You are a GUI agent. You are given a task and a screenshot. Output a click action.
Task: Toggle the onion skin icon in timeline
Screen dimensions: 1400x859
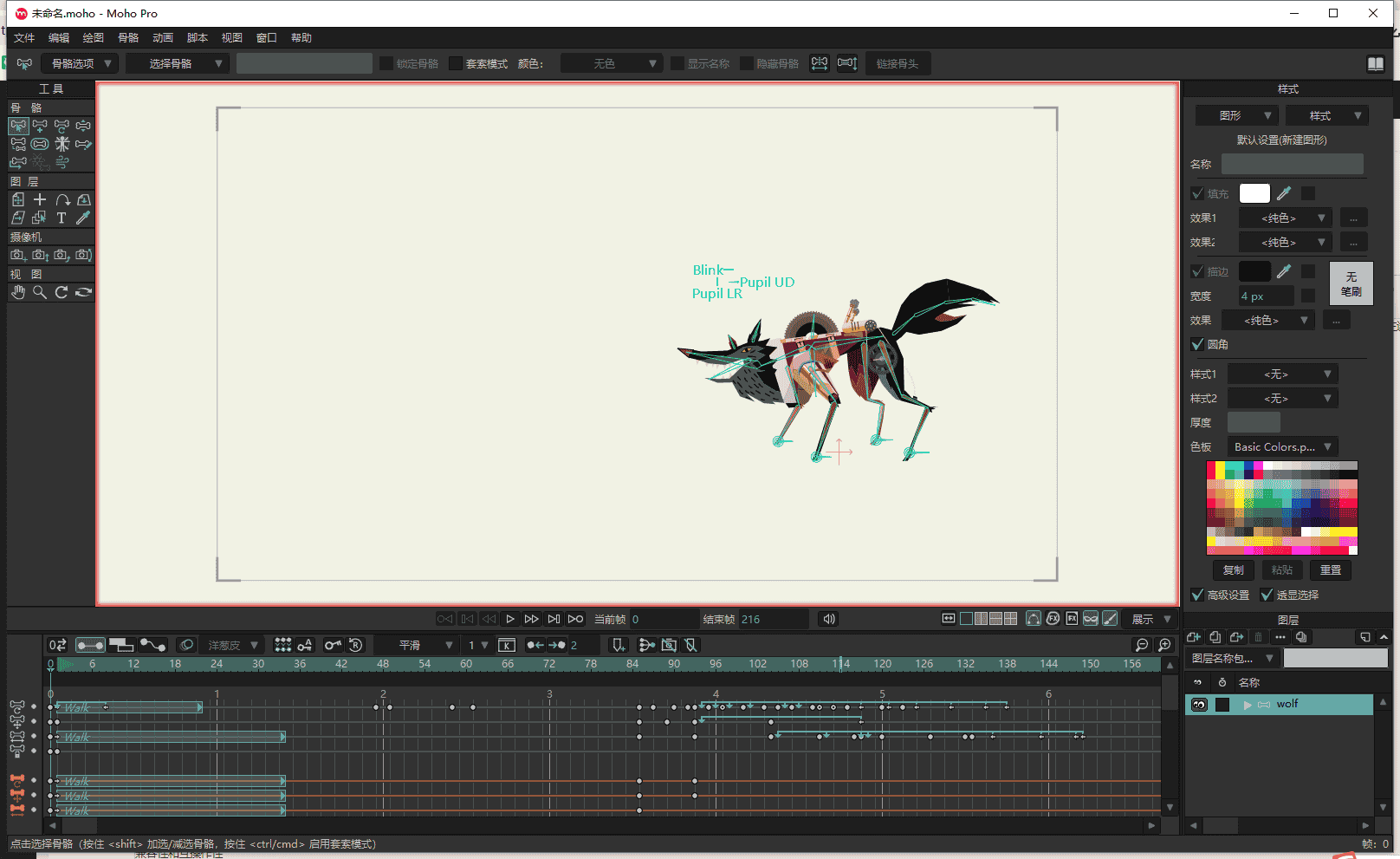coord(186,645)
